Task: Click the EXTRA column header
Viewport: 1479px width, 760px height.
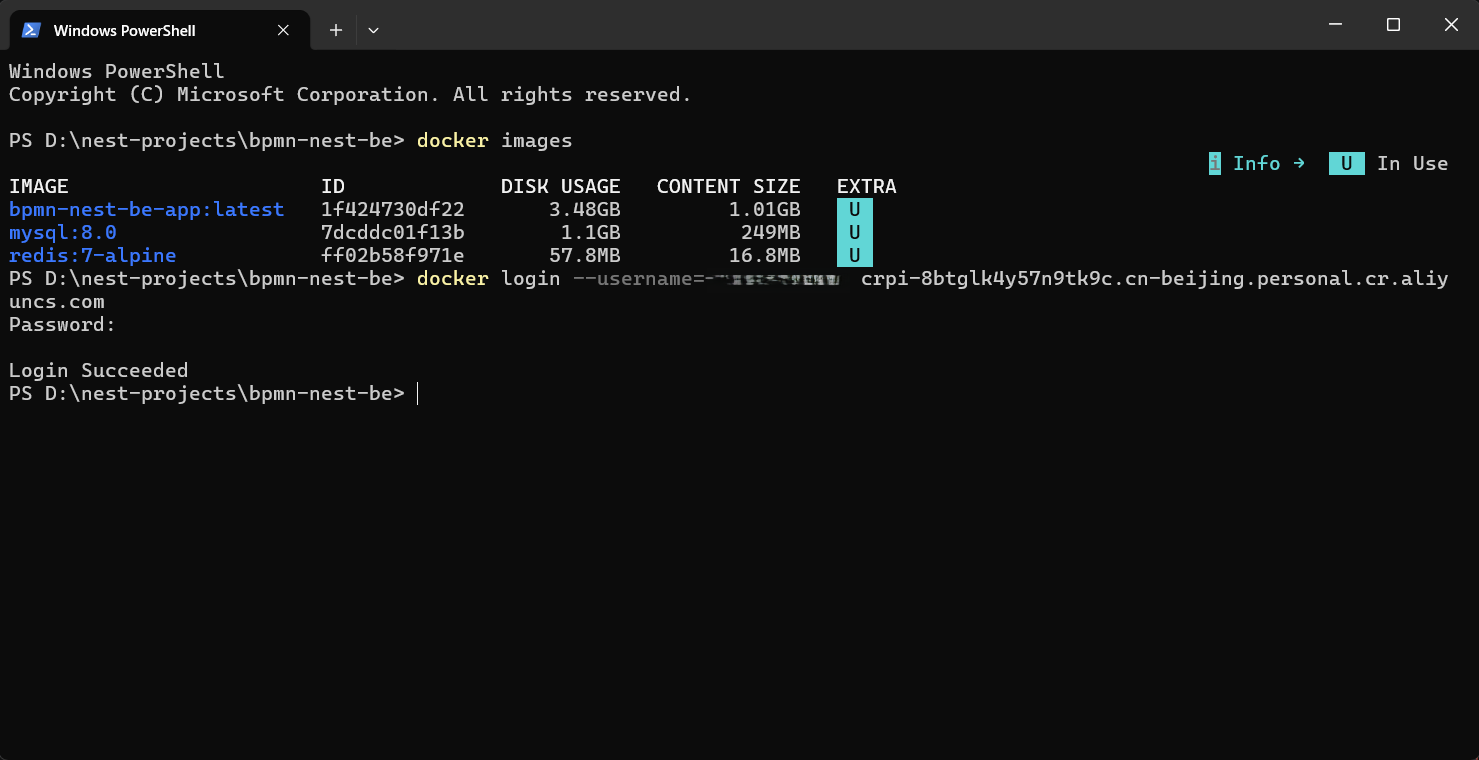Action: [x=867, y=186]
